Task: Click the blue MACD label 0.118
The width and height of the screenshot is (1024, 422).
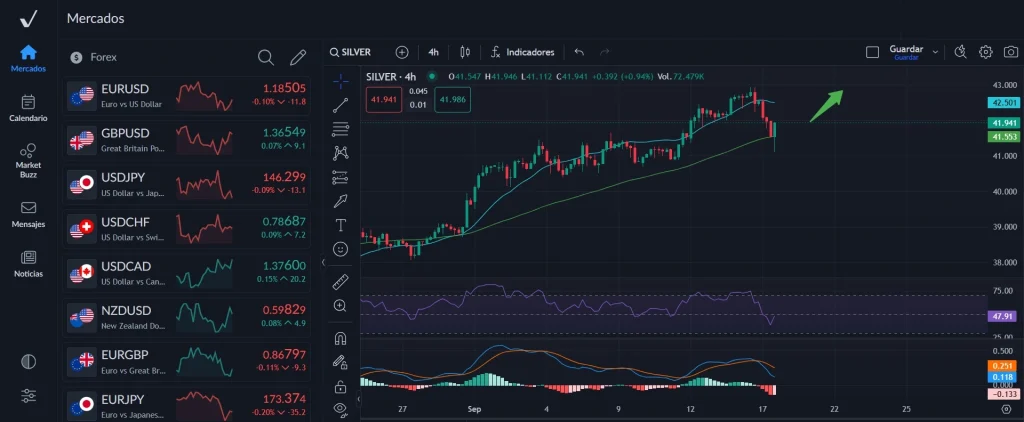Action: coord(1003,377)
